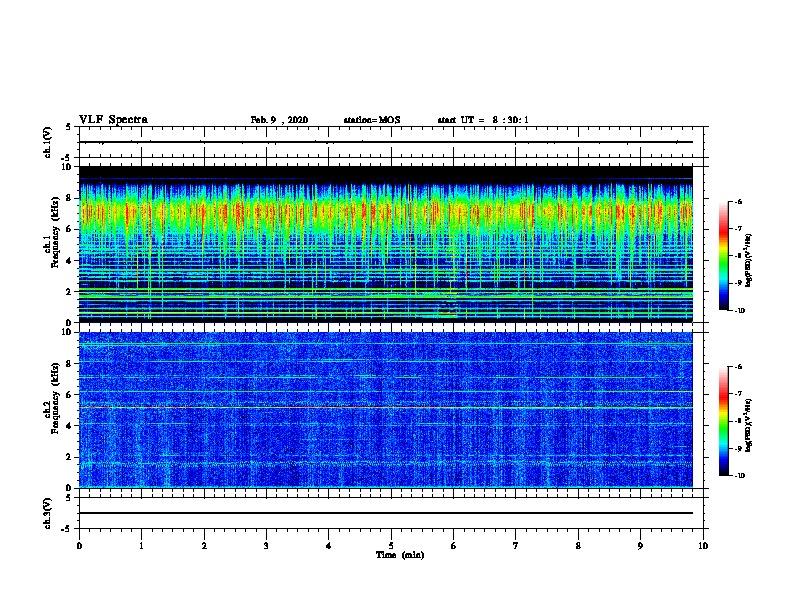Click the ch.1 frequency axis '4' tick label

click(69, 261)
